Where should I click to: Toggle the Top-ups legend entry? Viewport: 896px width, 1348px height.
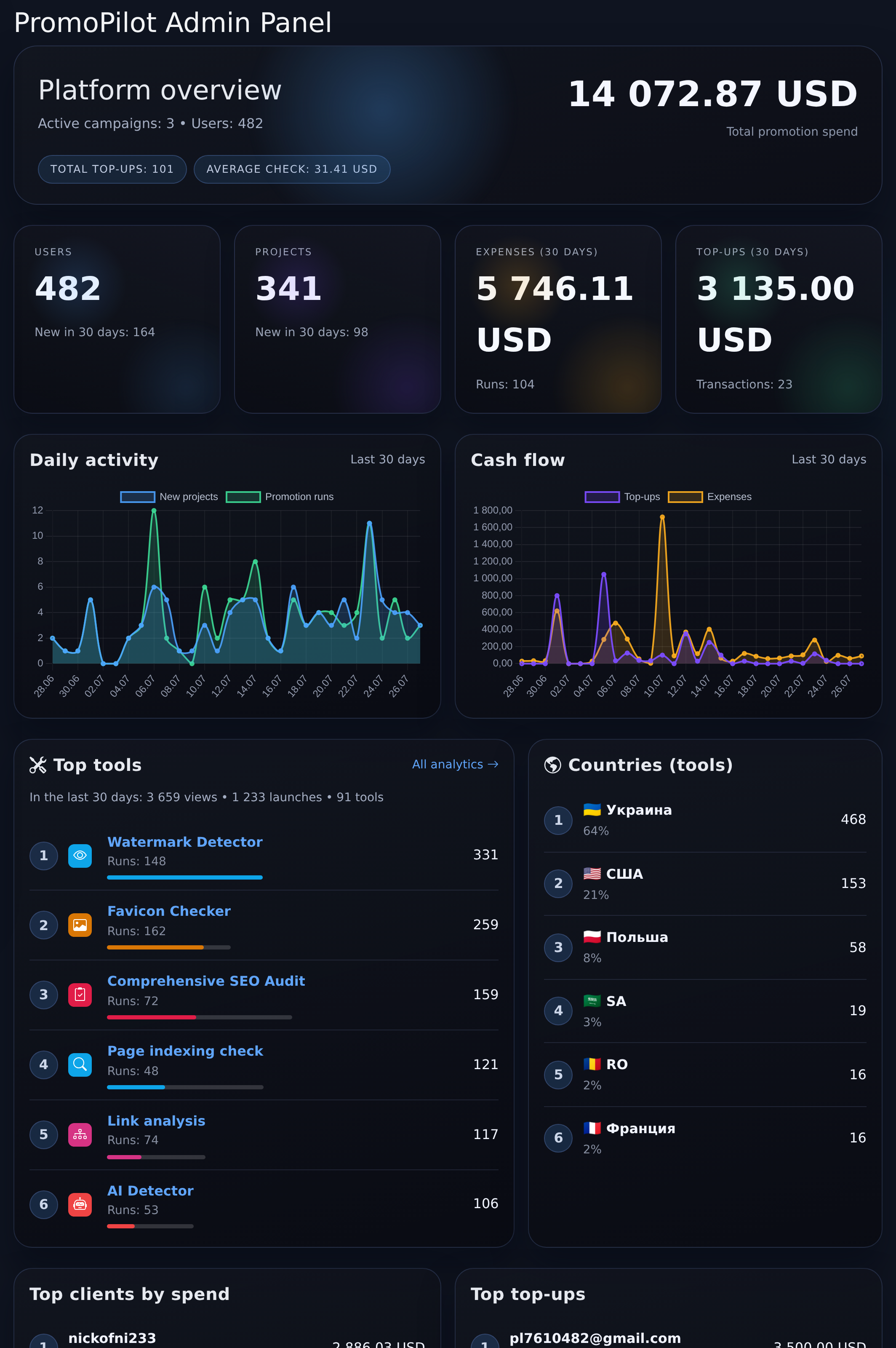(x=622, y=497)
